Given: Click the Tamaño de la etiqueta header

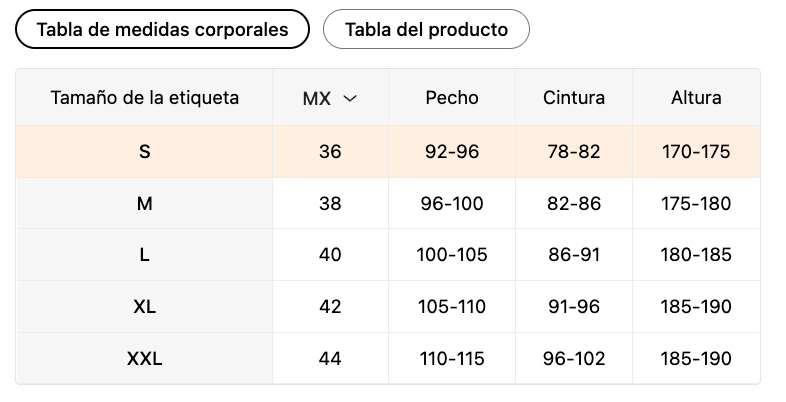Looking at the screenshot, I should point(145,98).
